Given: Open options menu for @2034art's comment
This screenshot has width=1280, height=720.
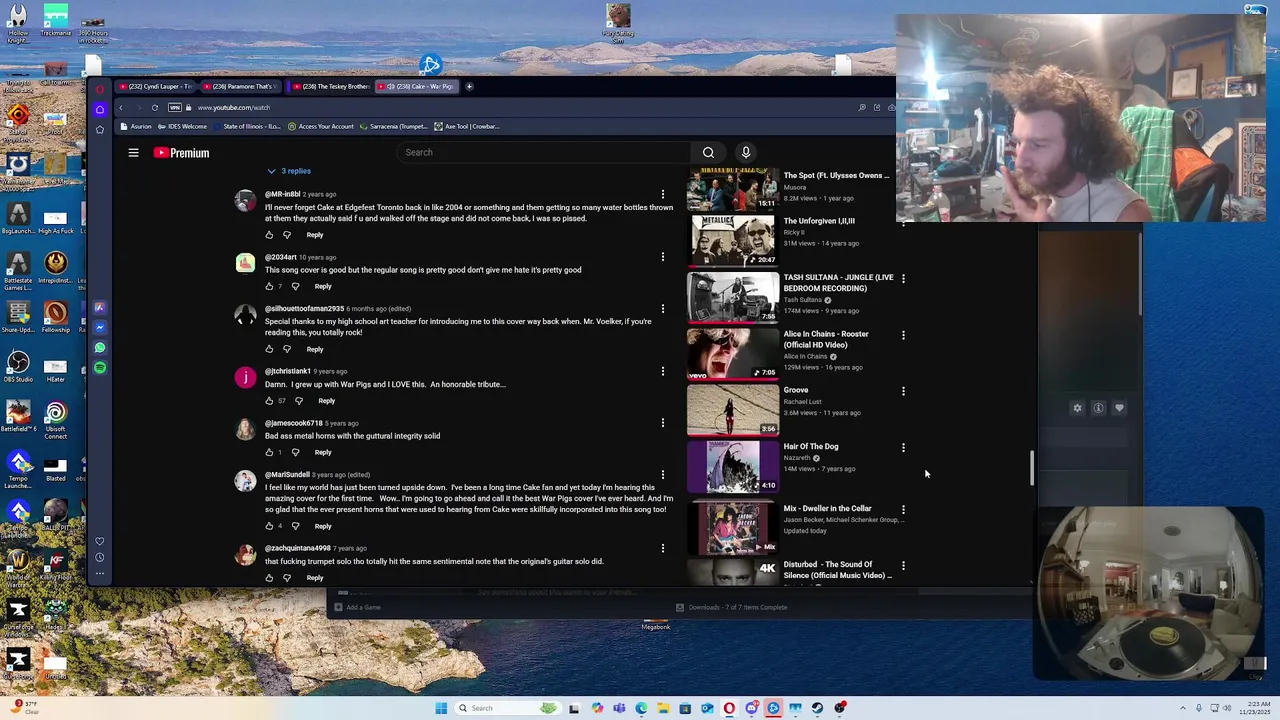Looking at the screenshot, I should [x=662, y=257].
